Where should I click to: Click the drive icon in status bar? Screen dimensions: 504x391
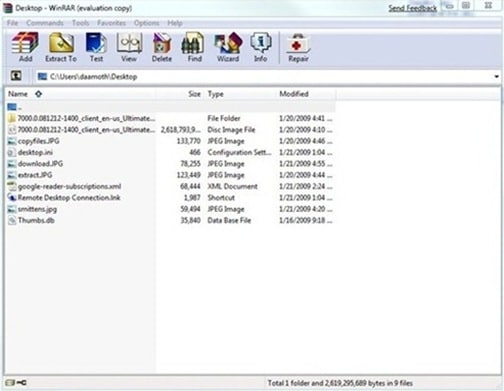click(10, 383)
